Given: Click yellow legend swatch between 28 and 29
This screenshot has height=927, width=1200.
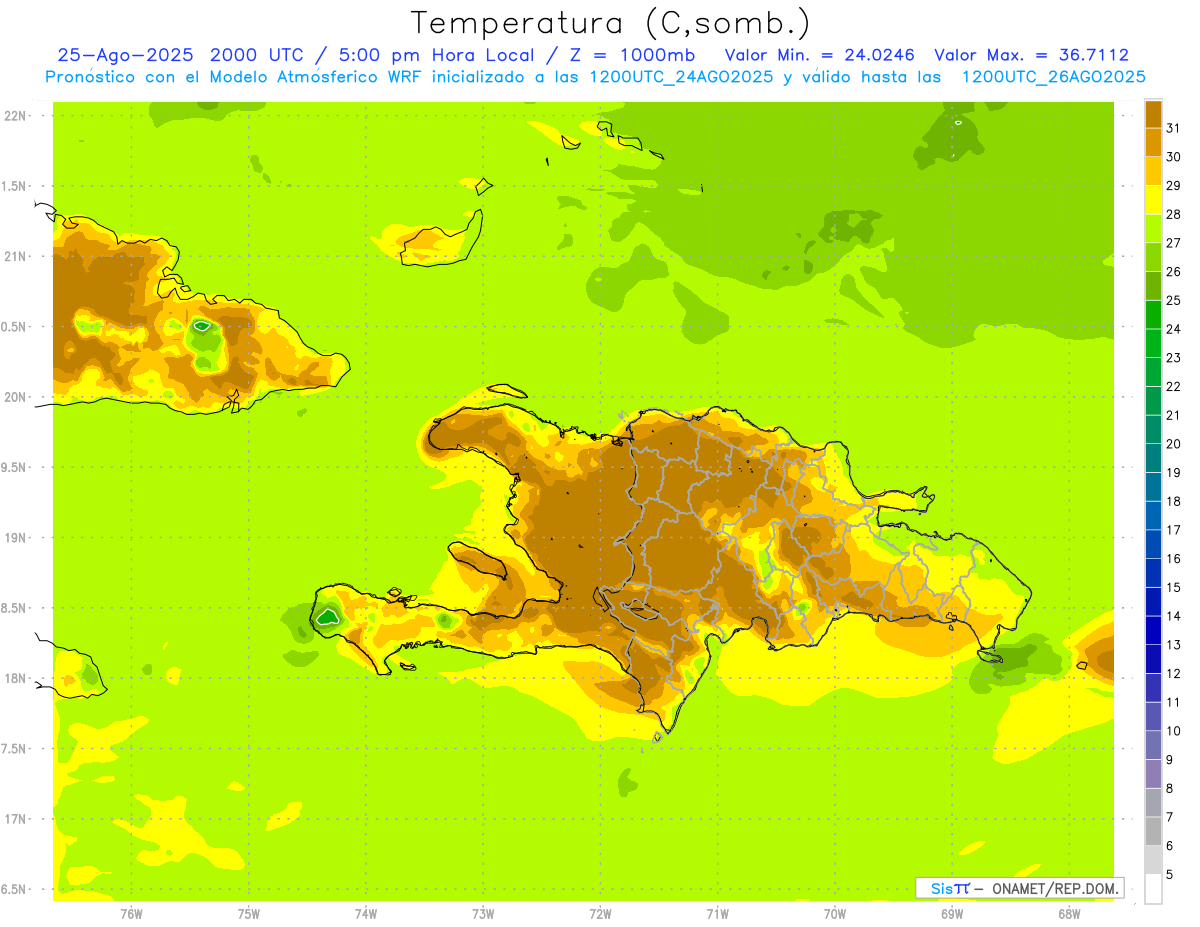Looking at the screenshot, I should click(x=1153, y=200).
